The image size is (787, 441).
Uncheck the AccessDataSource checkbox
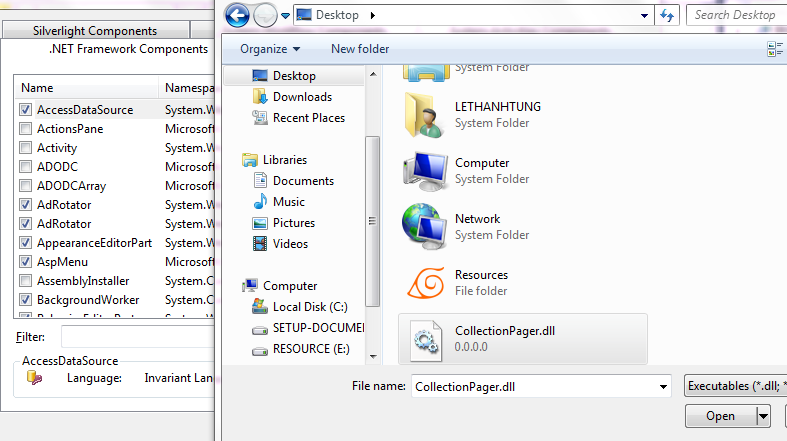(26, 110)
